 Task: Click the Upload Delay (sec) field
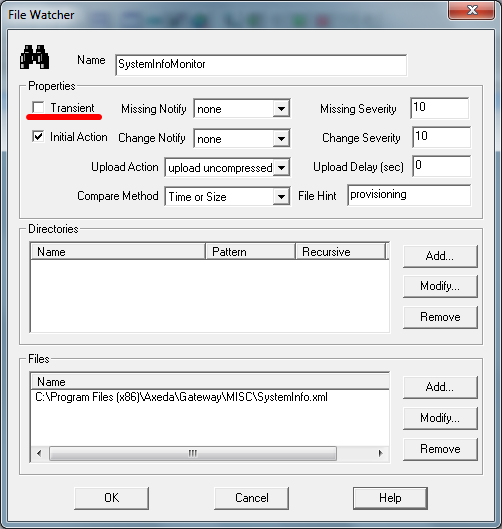[x=441, y=166]
